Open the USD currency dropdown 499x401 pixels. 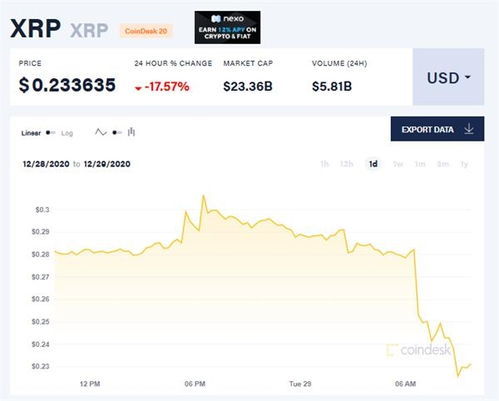(x=448, y=77)
